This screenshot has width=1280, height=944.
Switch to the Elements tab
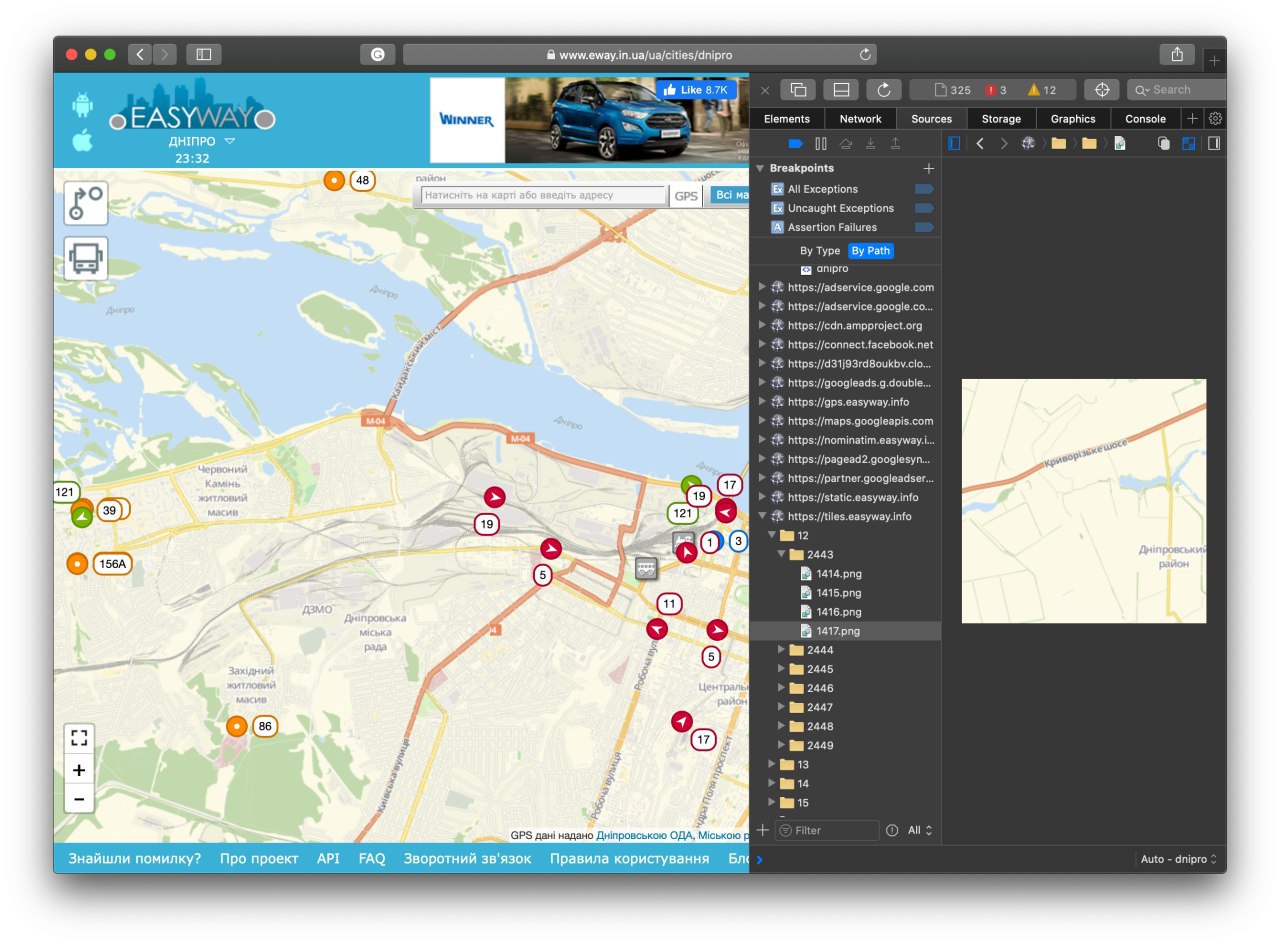coord(787,118)
